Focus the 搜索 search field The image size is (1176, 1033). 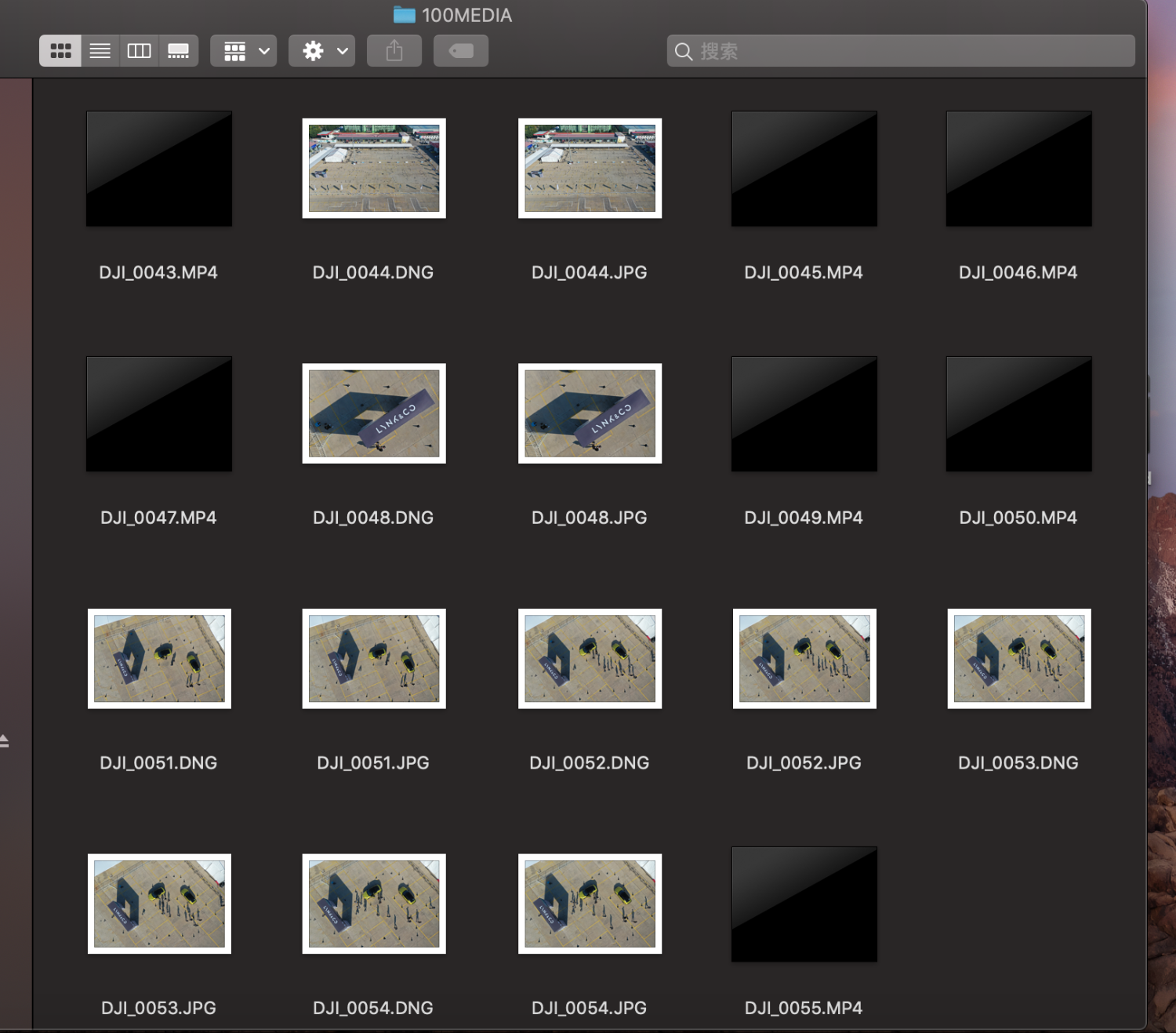pos(901,51)
